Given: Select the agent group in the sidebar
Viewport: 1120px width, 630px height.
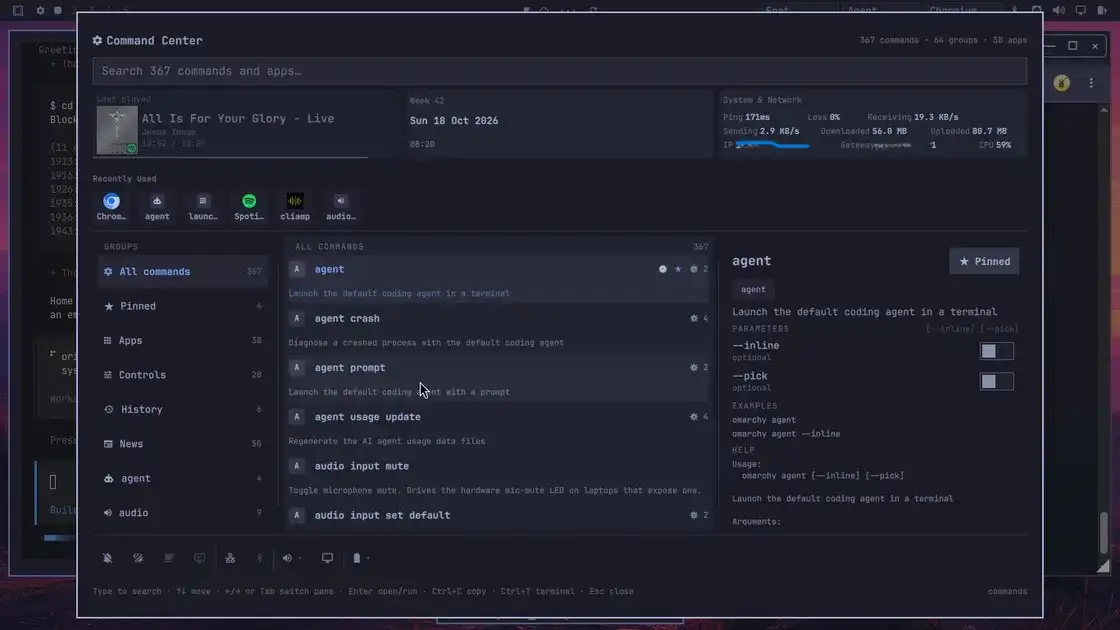Looking at the screenshot, I should (x=183, y=478).
